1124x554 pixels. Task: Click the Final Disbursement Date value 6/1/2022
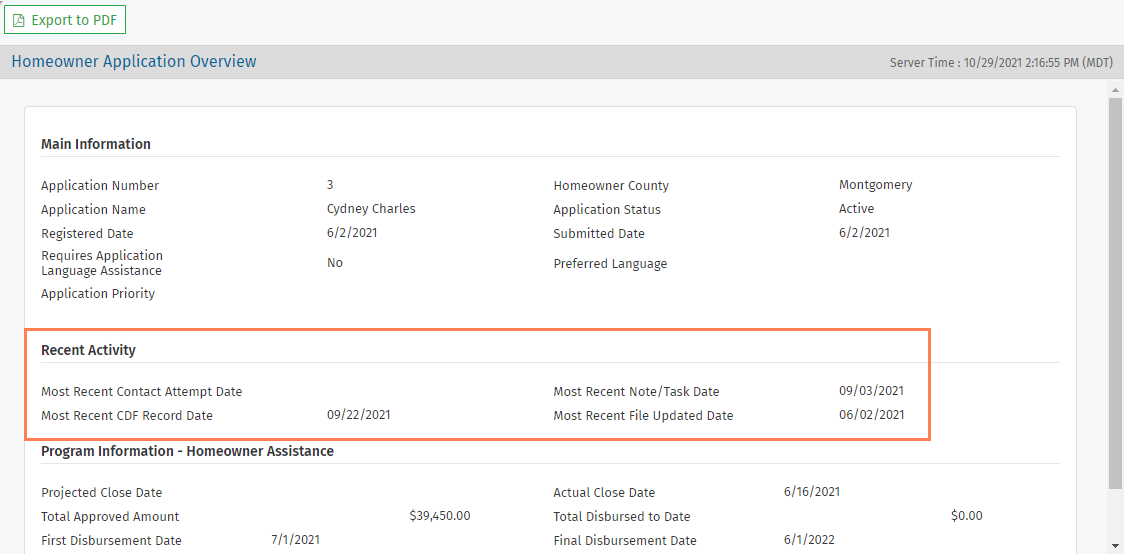coord(808,540)
